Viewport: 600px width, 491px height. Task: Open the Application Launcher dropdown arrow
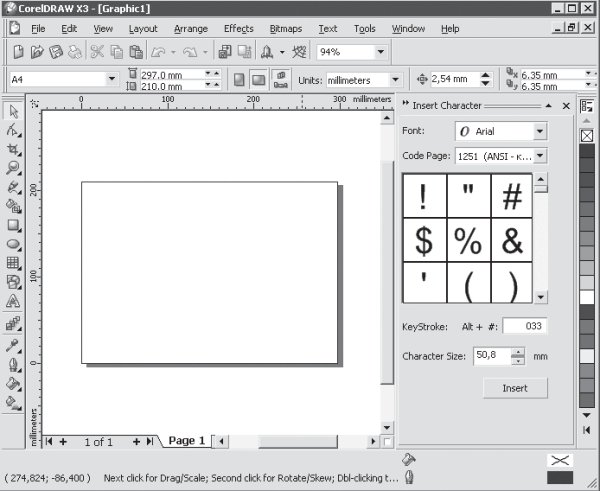coord(282,52)
